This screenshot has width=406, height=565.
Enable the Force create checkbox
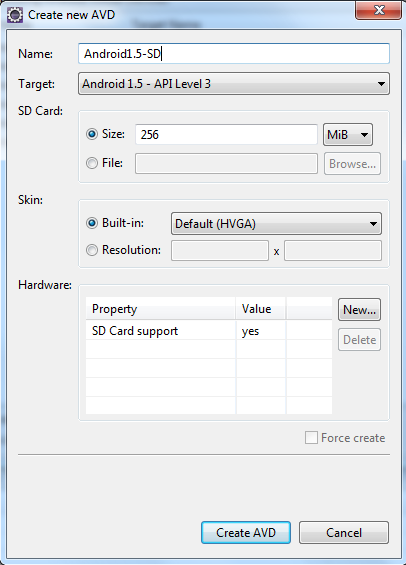[311, 438]
